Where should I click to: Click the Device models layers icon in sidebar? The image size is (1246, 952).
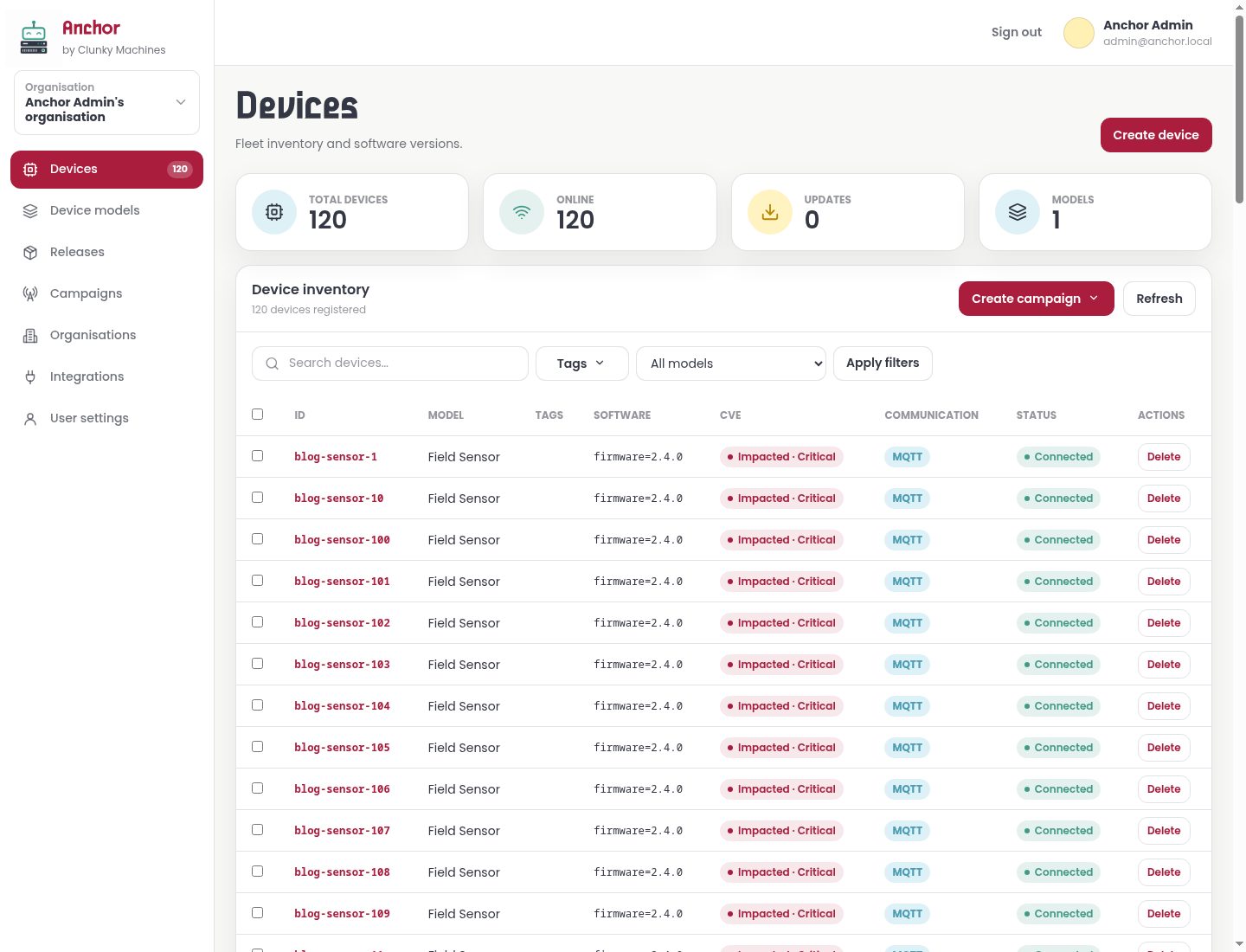[x=30, y=211]
